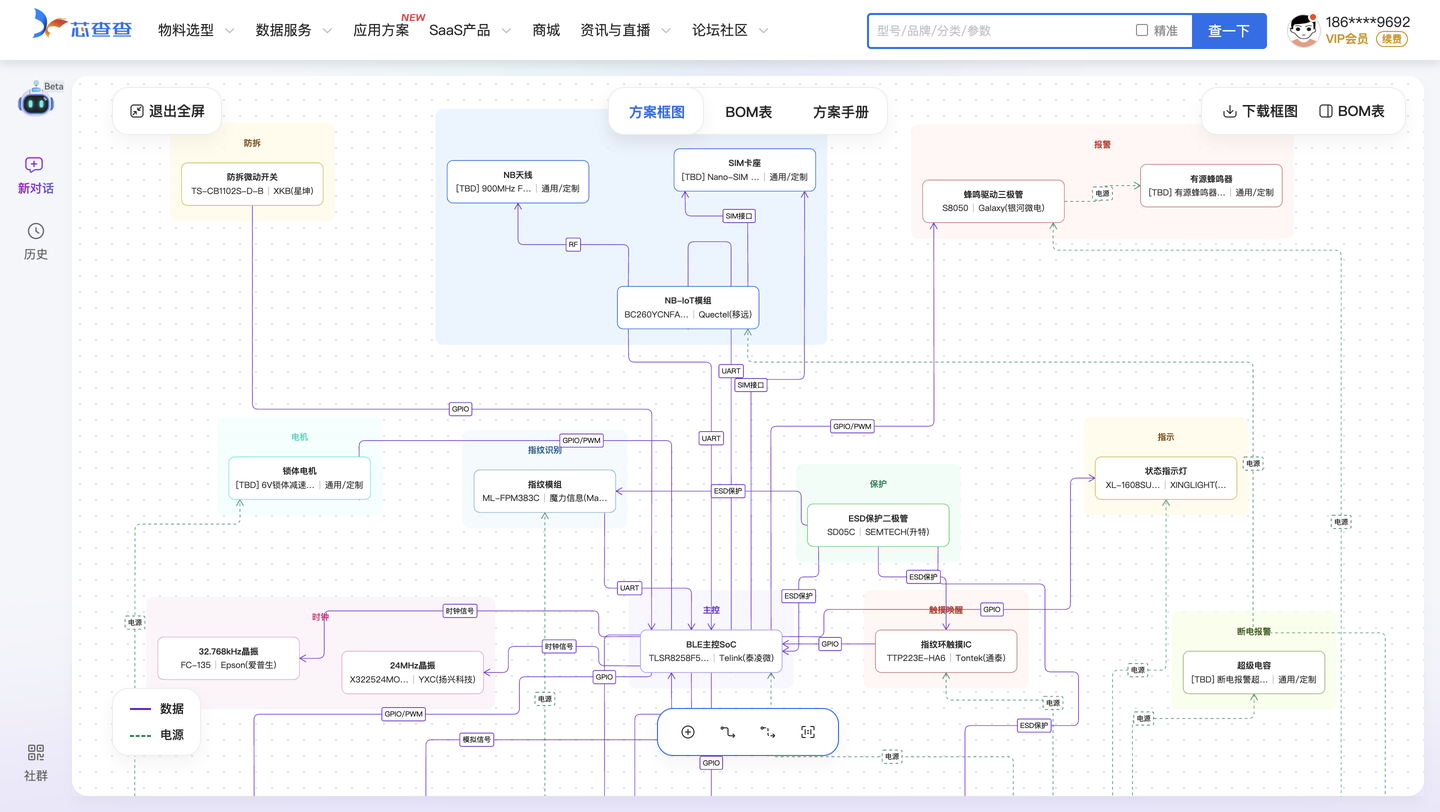Click the 芯查查 logo

tap(81, 26)
